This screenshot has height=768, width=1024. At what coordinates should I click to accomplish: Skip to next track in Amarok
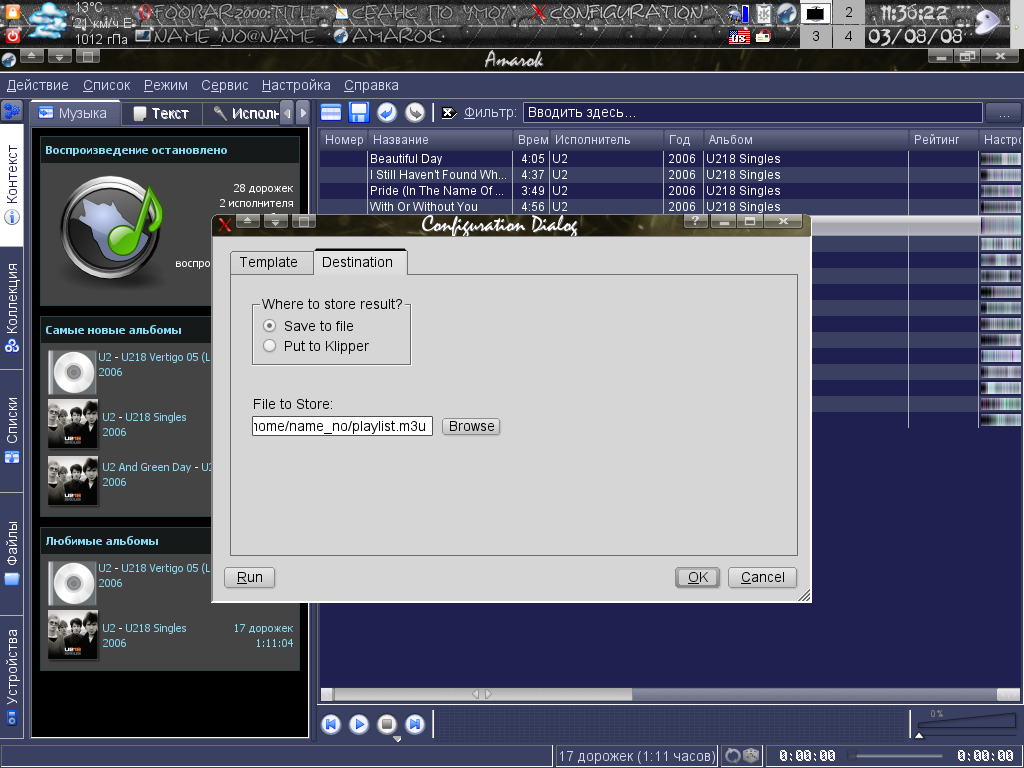pos(415,724)
